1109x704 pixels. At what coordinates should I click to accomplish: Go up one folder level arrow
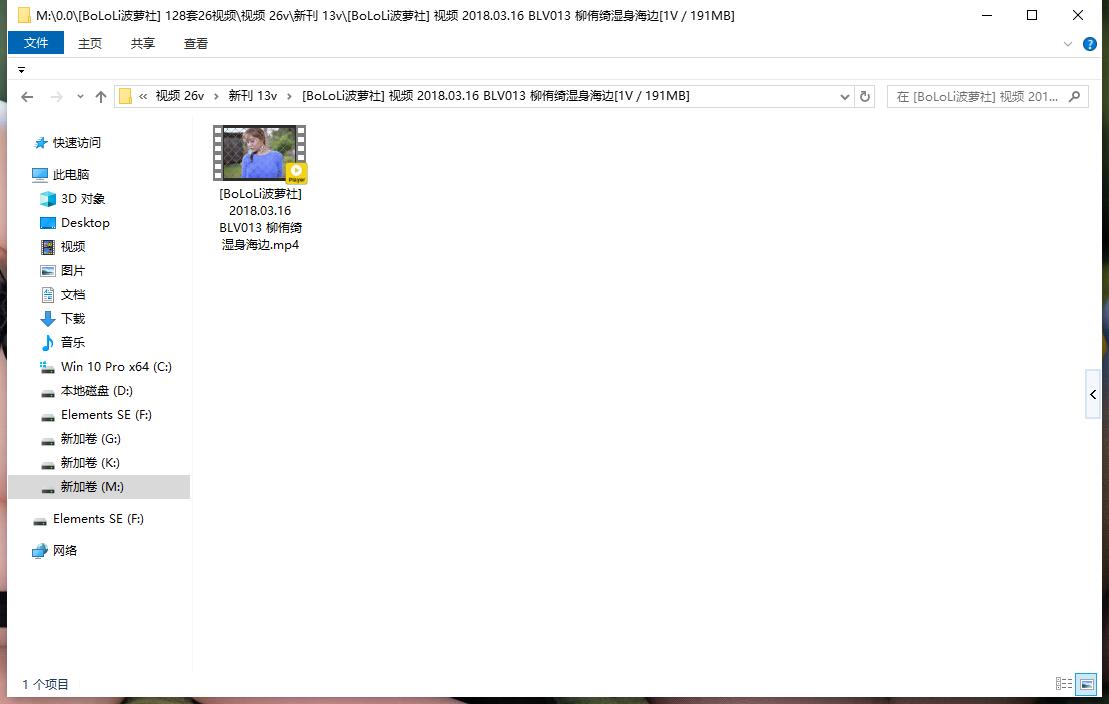pyautogui.click(x=100, y=97)
